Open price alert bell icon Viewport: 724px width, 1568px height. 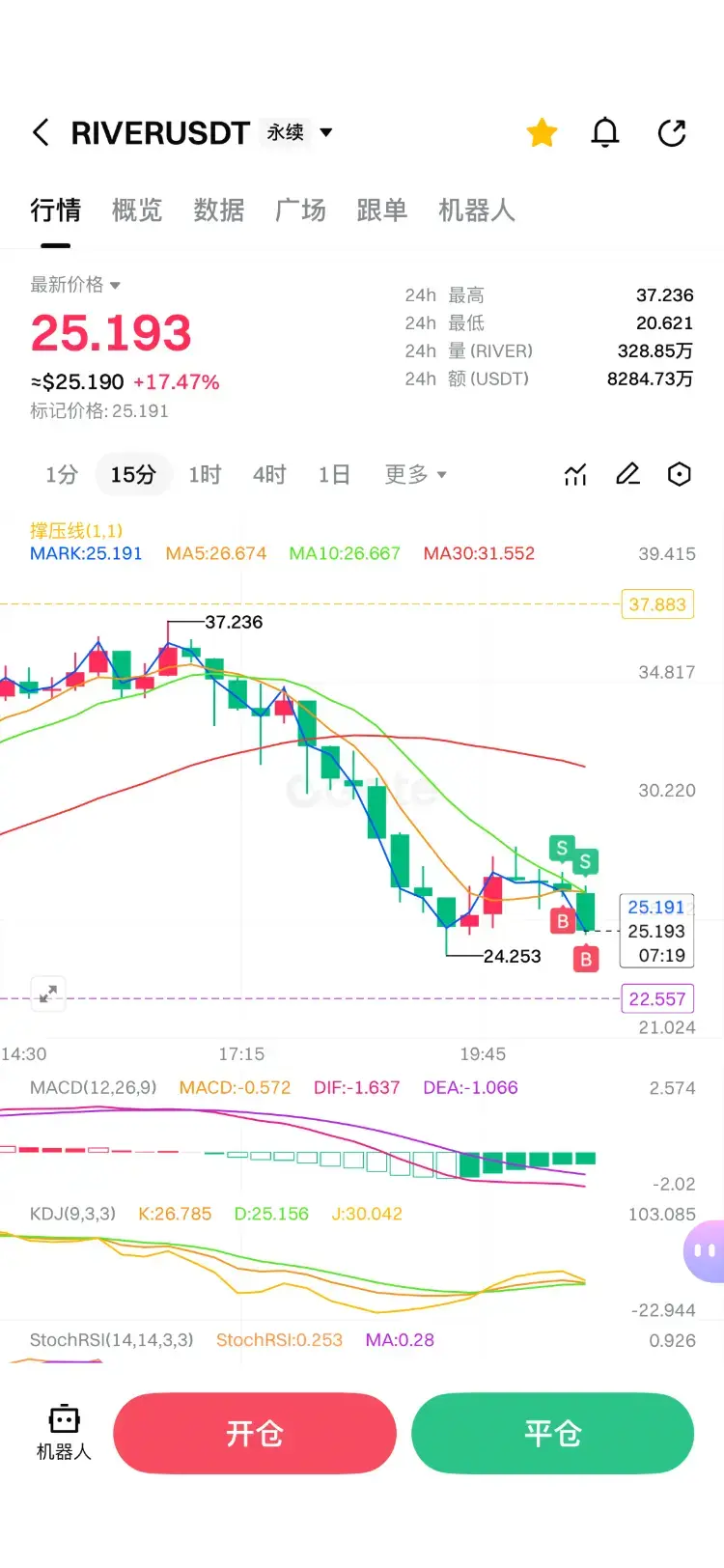(605, 132)
